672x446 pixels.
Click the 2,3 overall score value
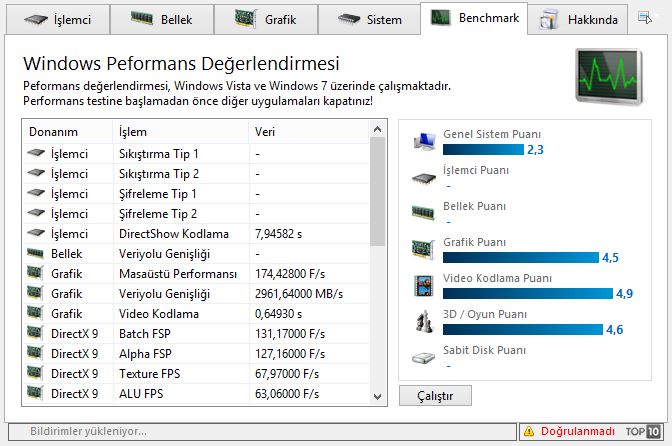coord(535,150)
